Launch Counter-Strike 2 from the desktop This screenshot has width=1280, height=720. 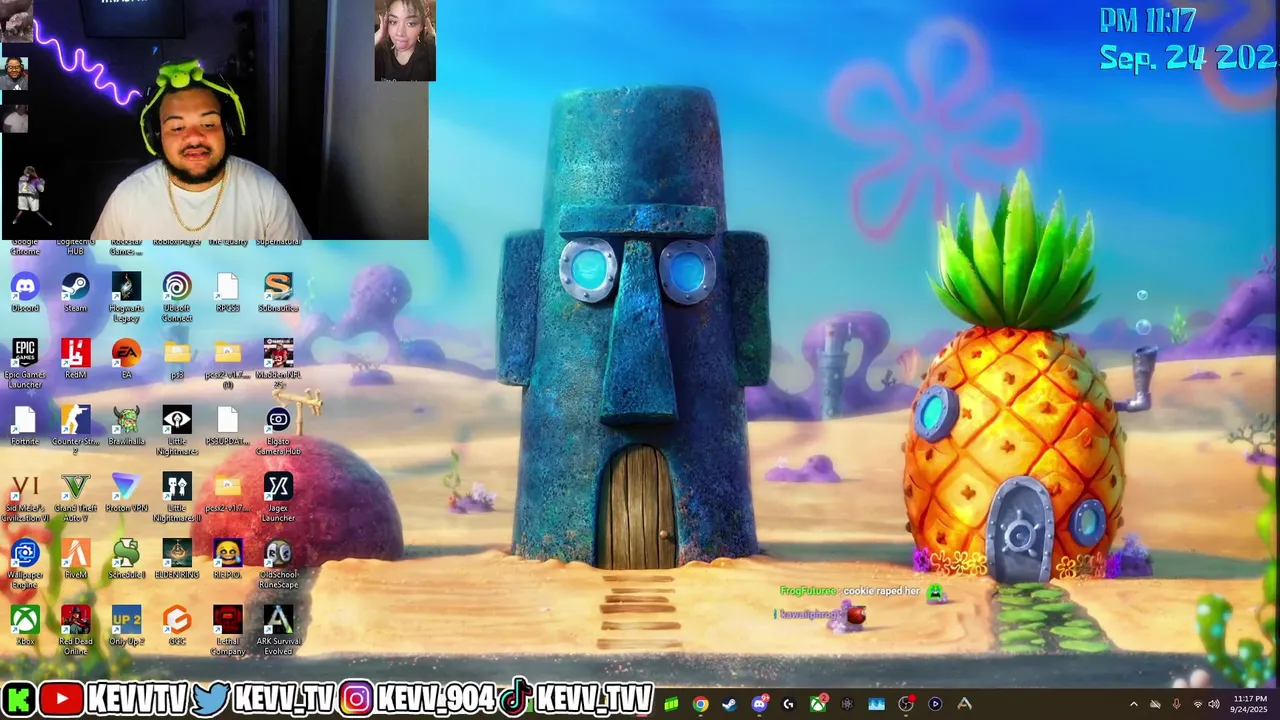(75, 430)
